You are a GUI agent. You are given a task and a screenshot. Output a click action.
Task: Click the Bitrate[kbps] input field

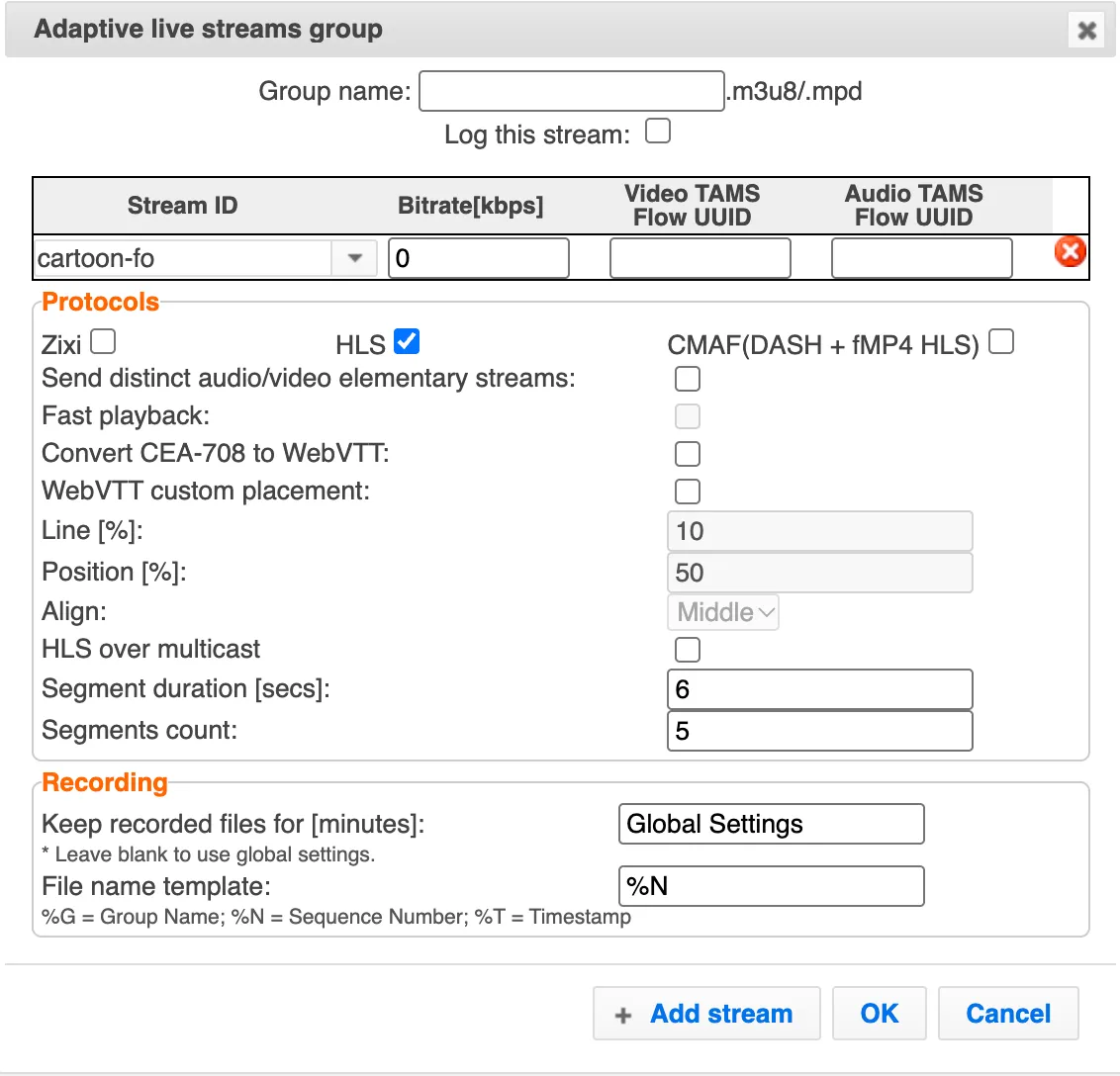[479, 258]
